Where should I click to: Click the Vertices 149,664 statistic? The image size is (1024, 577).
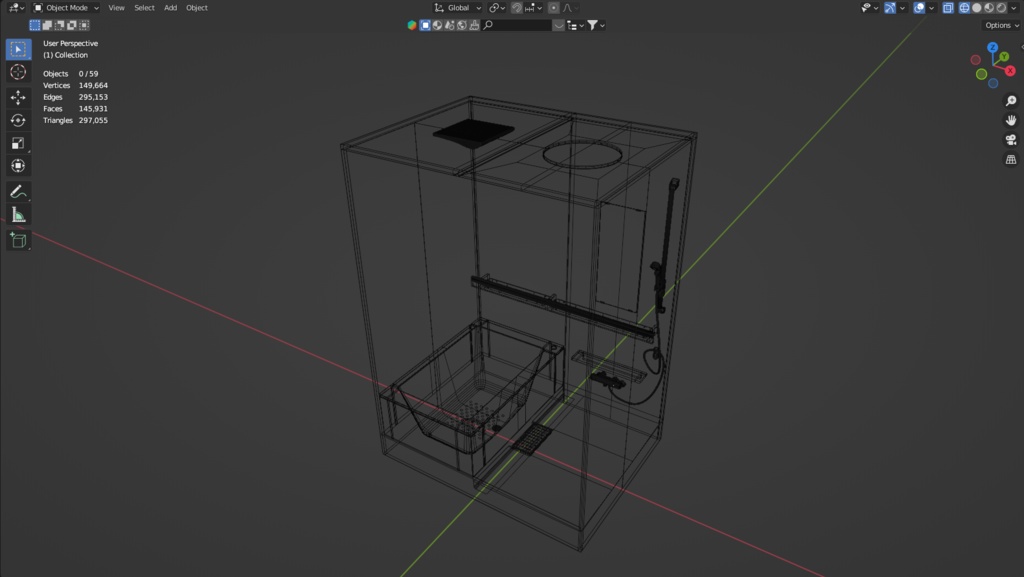[75, 86]
